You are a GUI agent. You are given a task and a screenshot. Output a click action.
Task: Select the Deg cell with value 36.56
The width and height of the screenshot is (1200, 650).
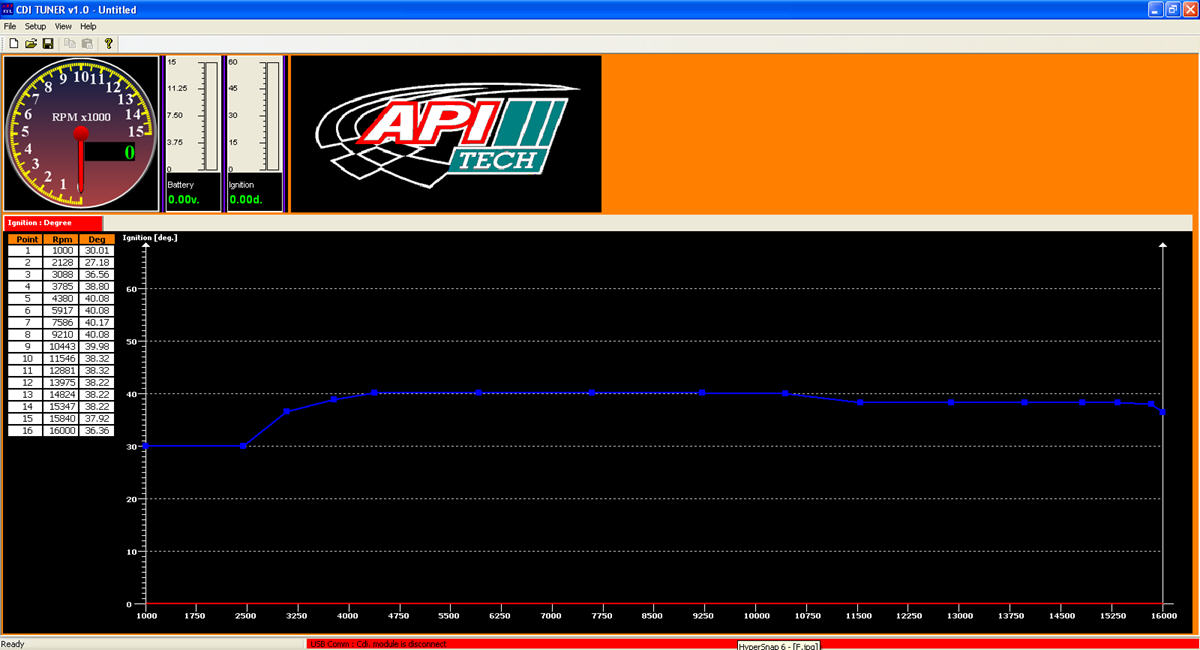click(x=97, y=274)
